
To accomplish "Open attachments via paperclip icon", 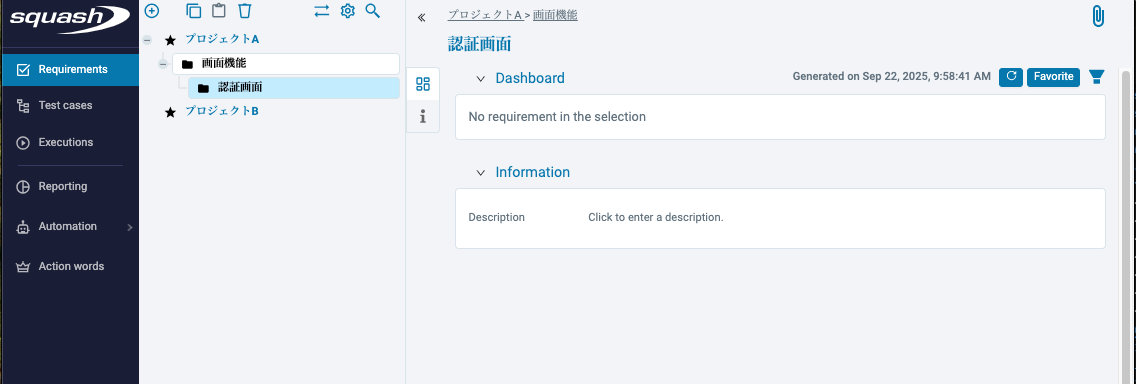I will [1098, 16].
